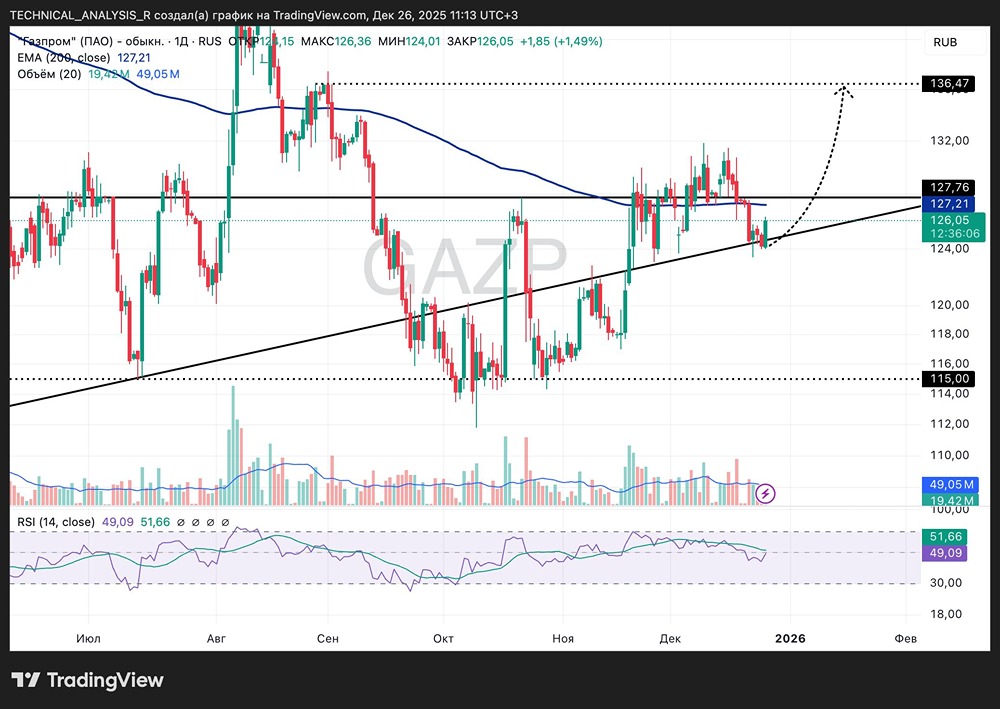
Task: Click the TECHNICAL_ANALYSIS_R author header text
Action: pyautogui.click(x=80, y=15)
